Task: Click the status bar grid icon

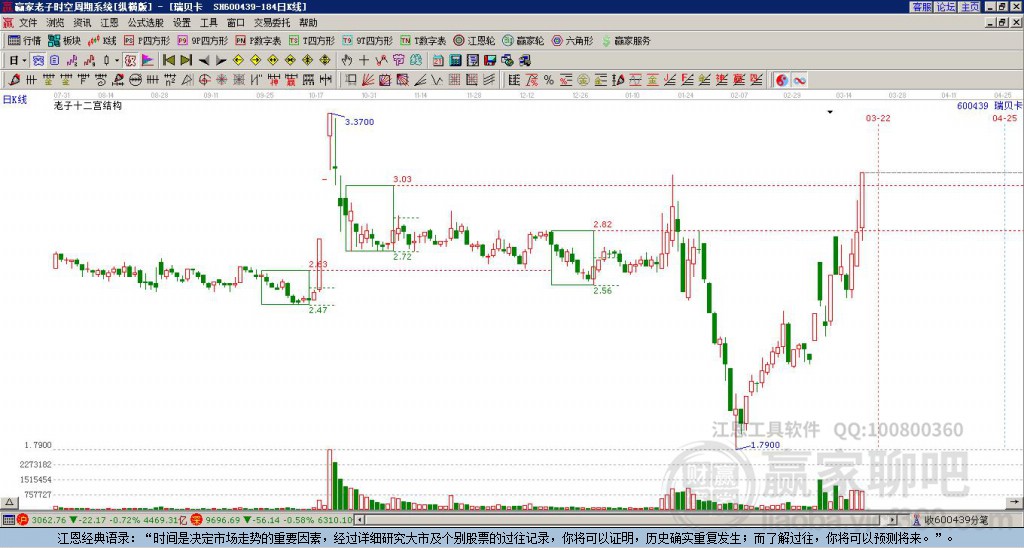Action: click(8, 520)
